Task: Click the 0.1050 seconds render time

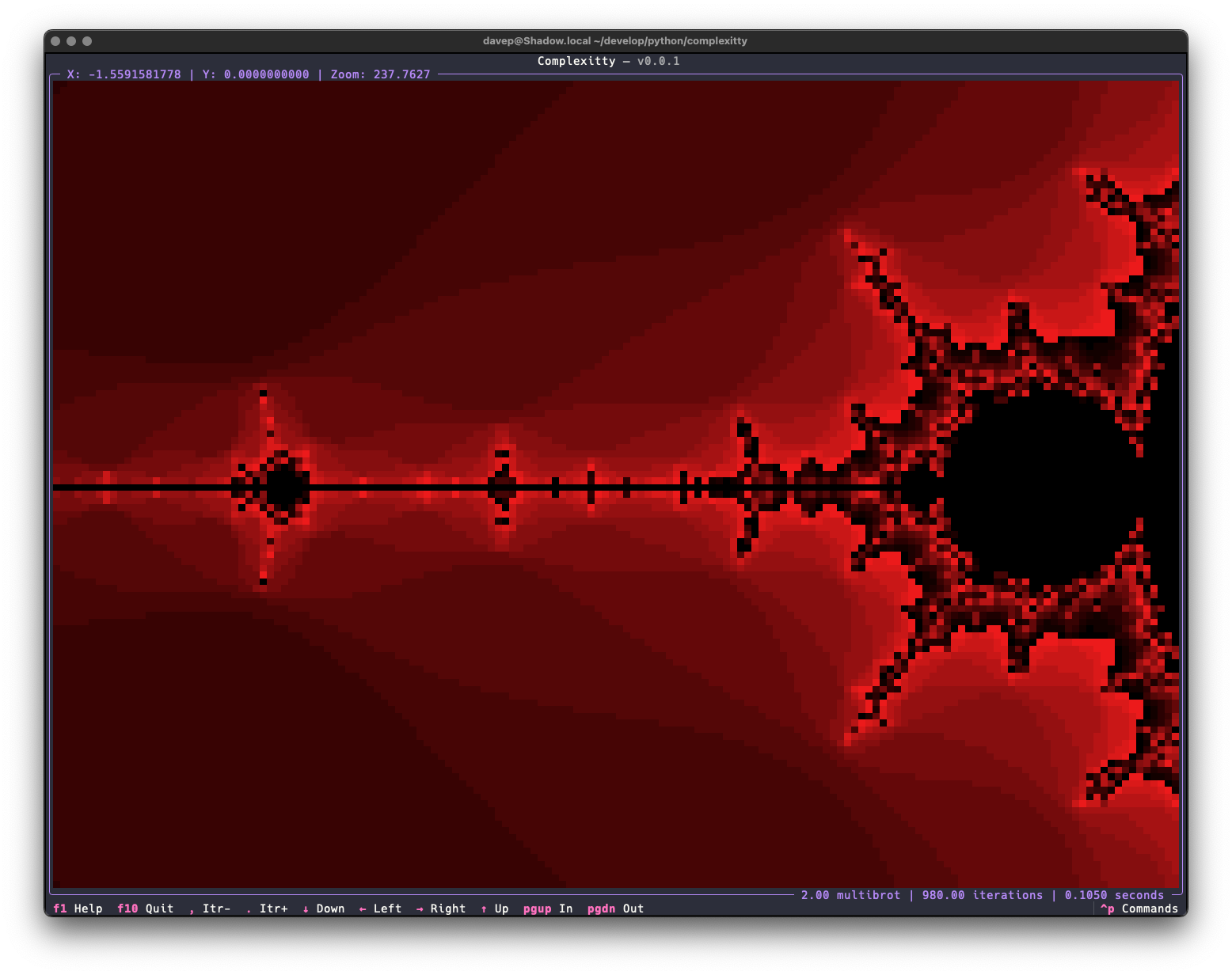Action: [x=1114, y=895]
